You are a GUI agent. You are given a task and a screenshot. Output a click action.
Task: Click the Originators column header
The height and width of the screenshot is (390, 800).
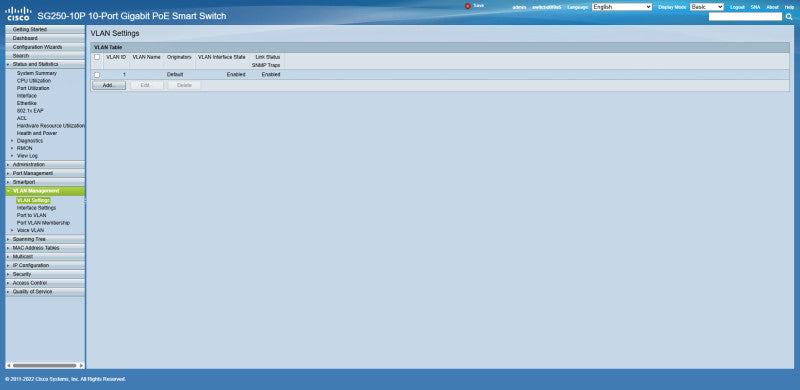tap(179, 57)
